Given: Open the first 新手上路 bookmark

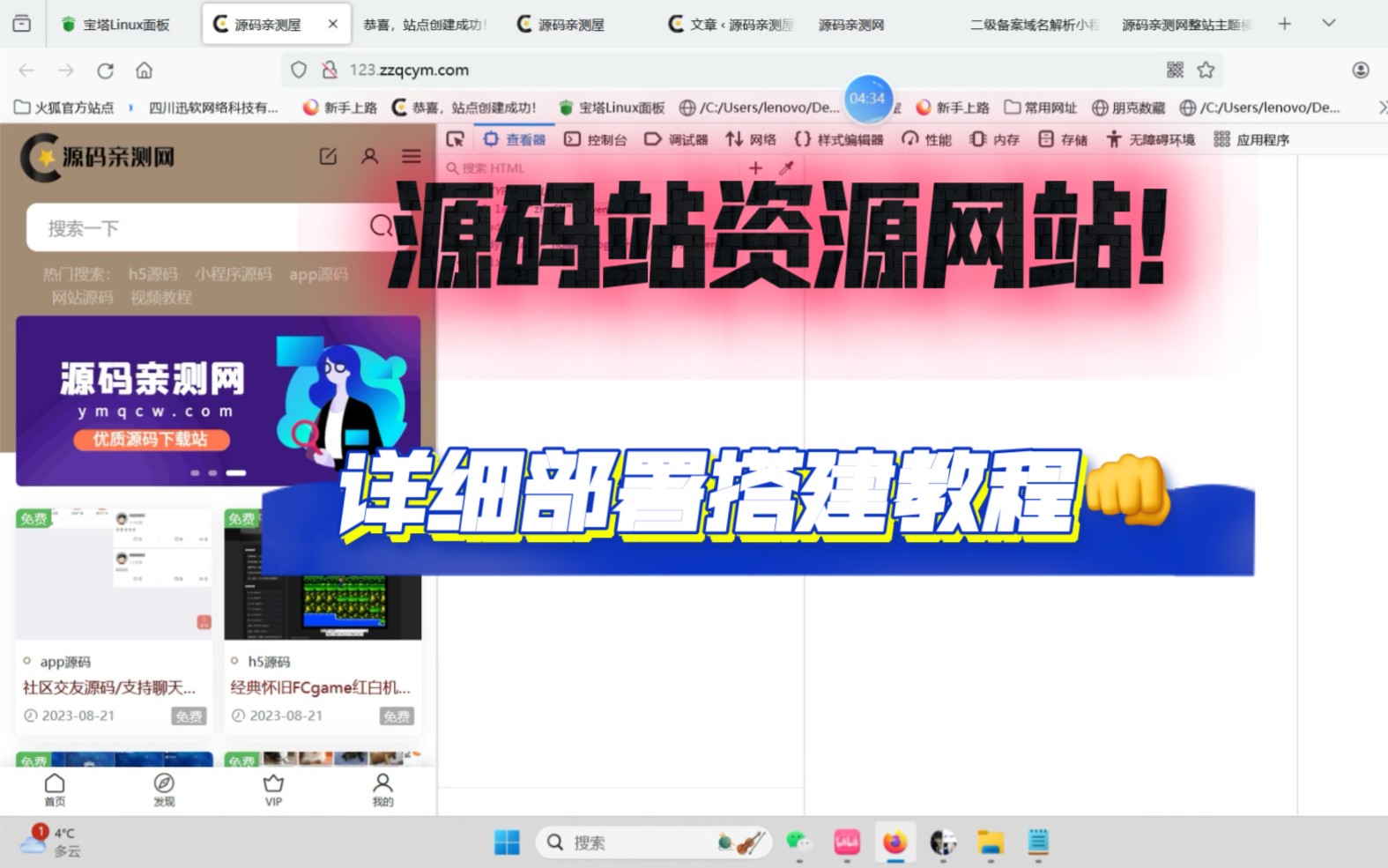Looking at the screenshot, I should (x=339, y=108).
